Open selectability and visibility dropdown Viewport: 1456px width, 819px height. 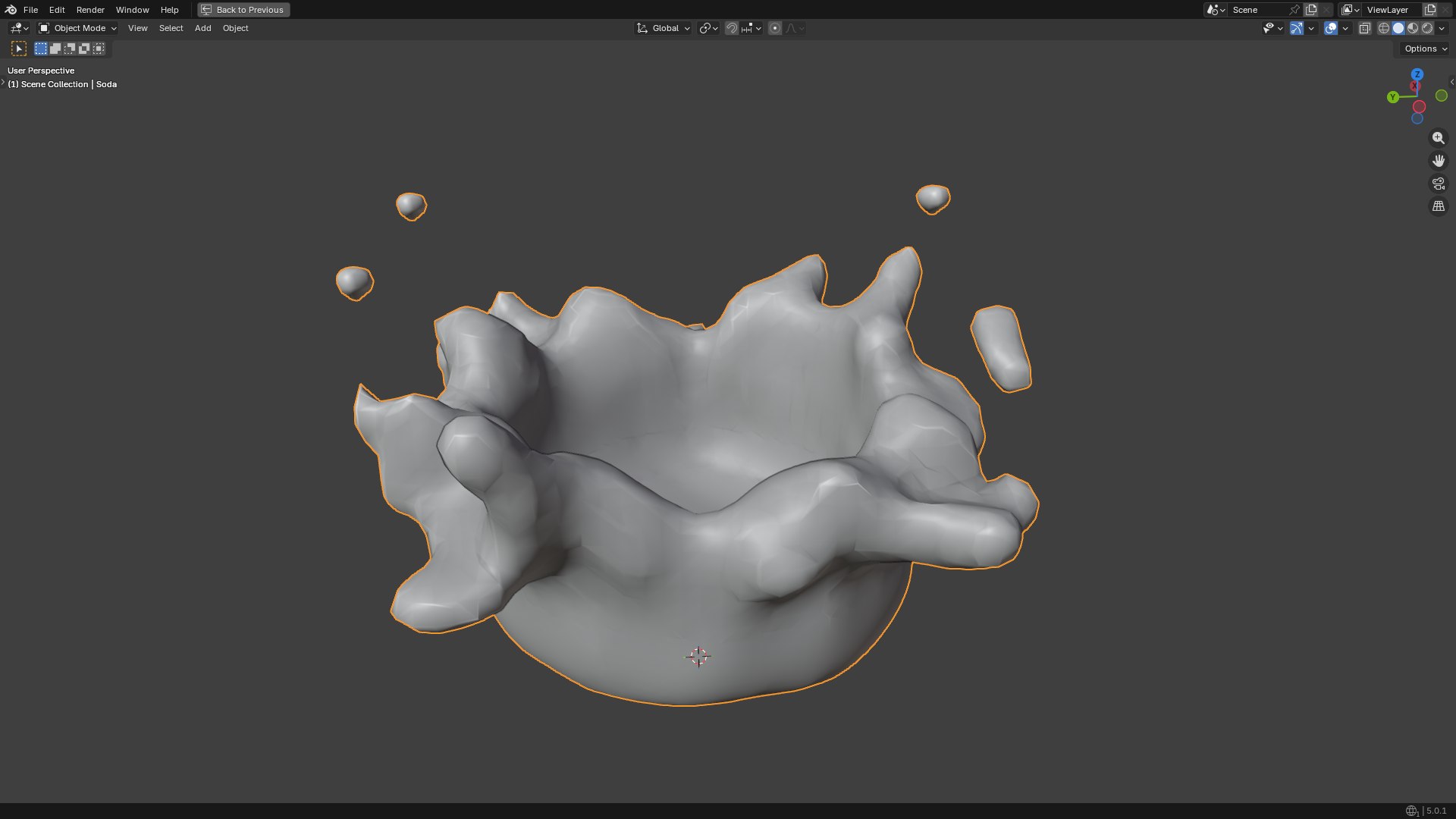[x=1272, y=28]
